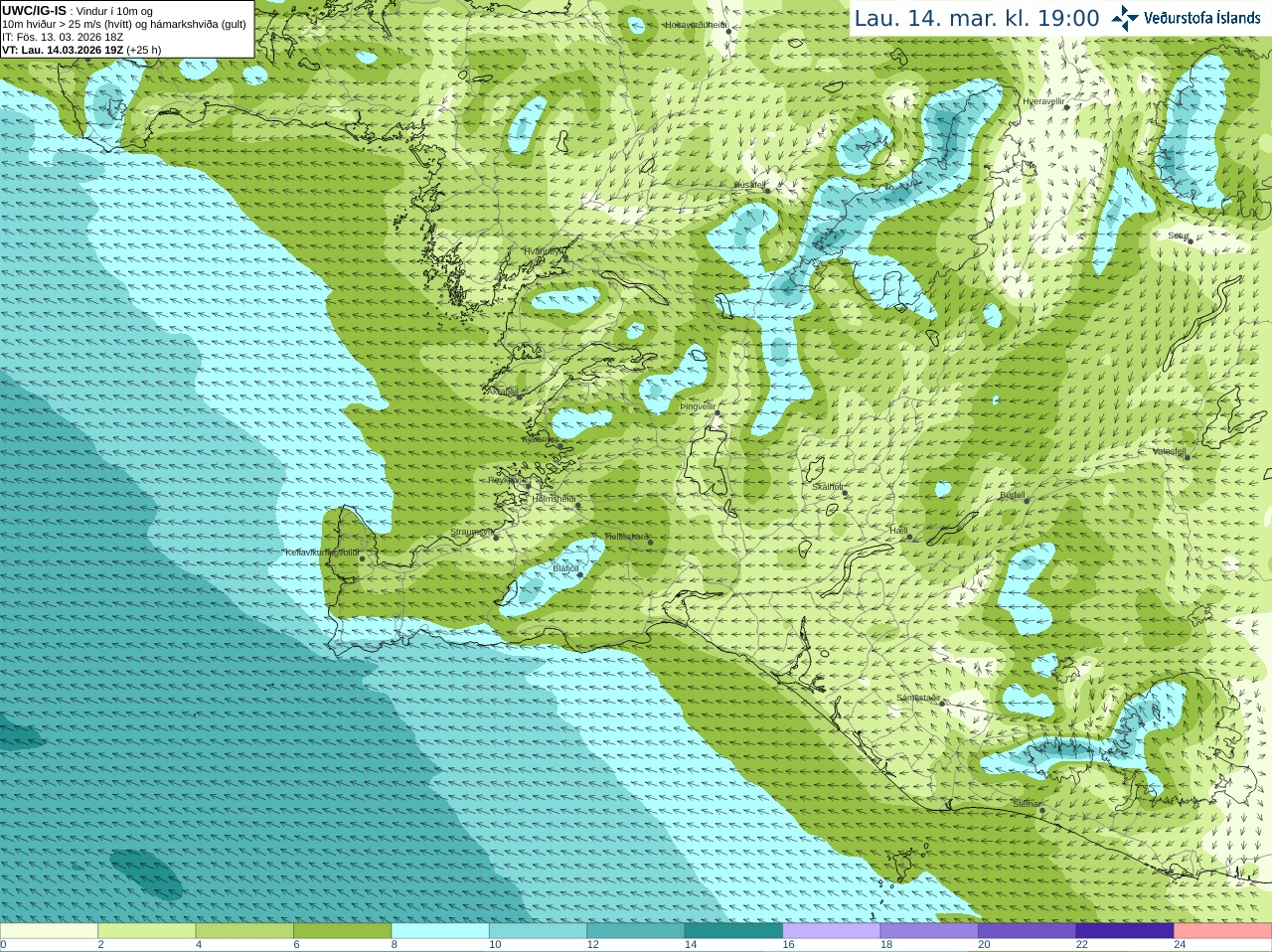Pick the 20–22 m/s violet legend swatch
The width and height of the screenshot is (1272, 952).
click(x=1028, y=931)
